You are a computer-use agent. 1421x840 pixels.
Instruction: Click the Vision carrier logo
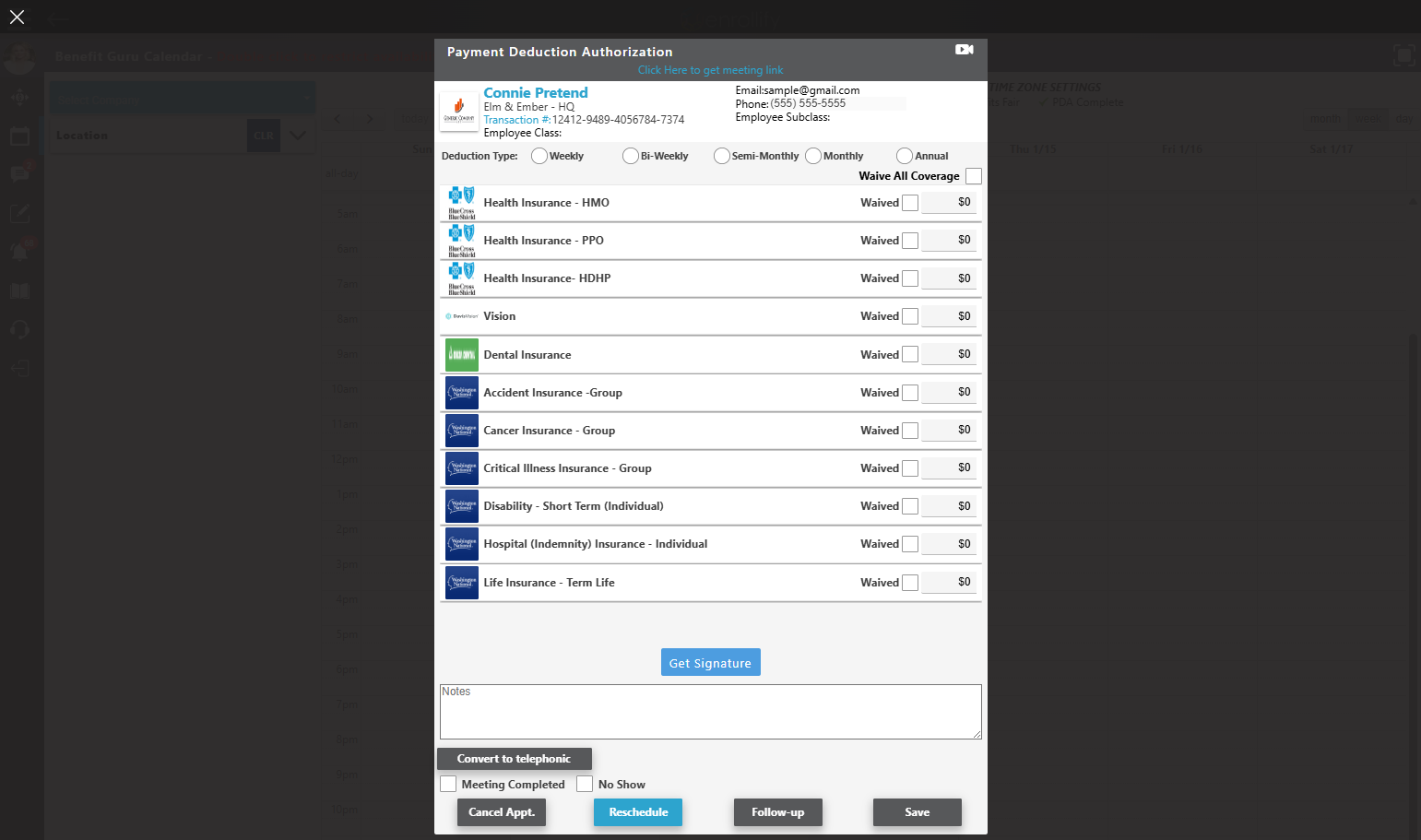462,316
